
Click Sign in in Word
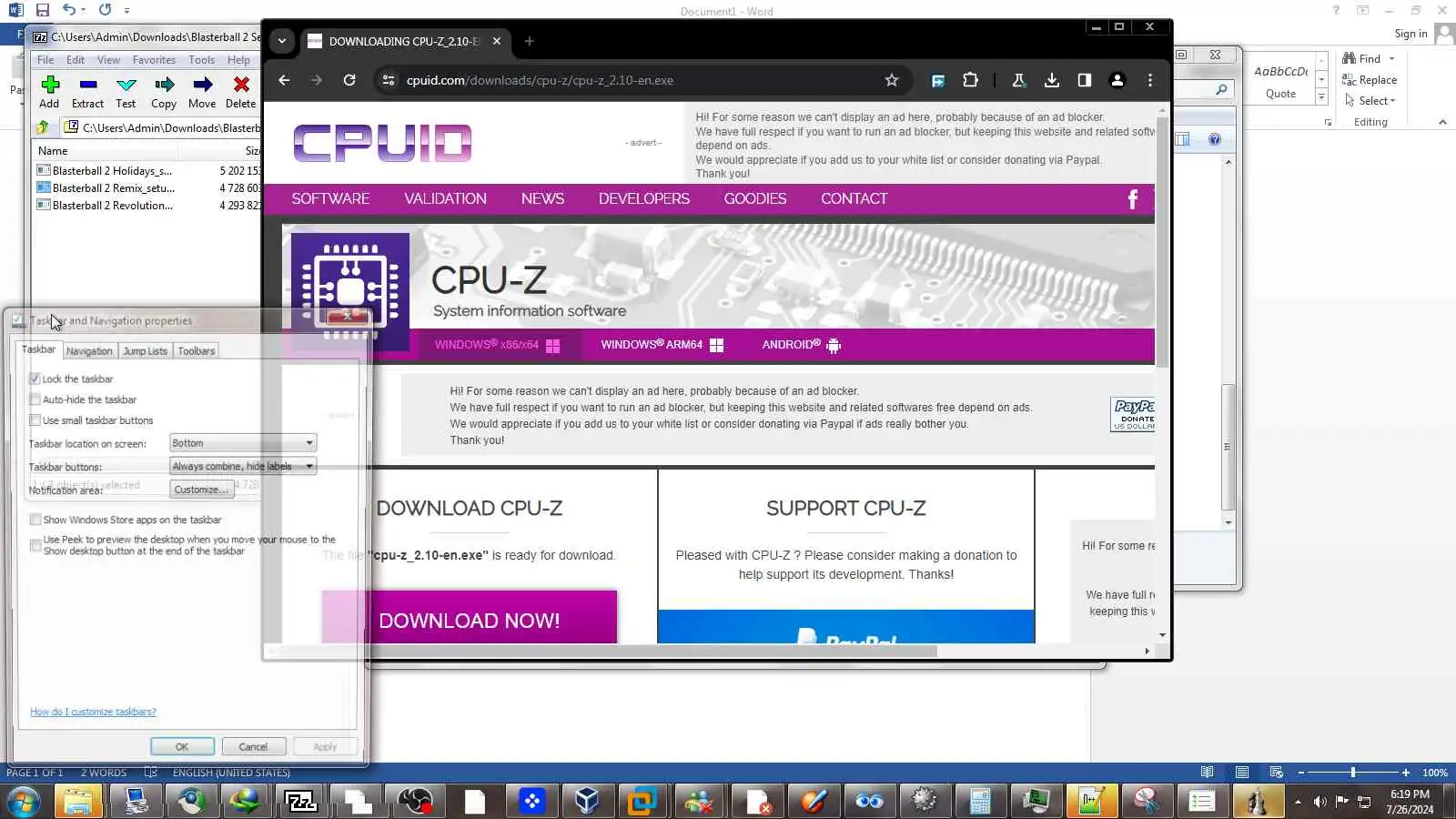1410,34
